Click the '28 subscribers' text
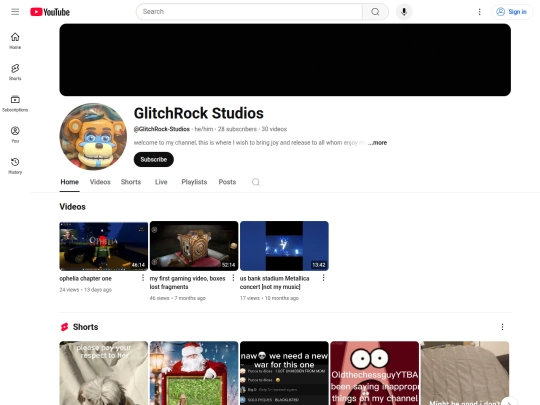The height and width of the screenshot is (405, 540). [x=237, y=129]
